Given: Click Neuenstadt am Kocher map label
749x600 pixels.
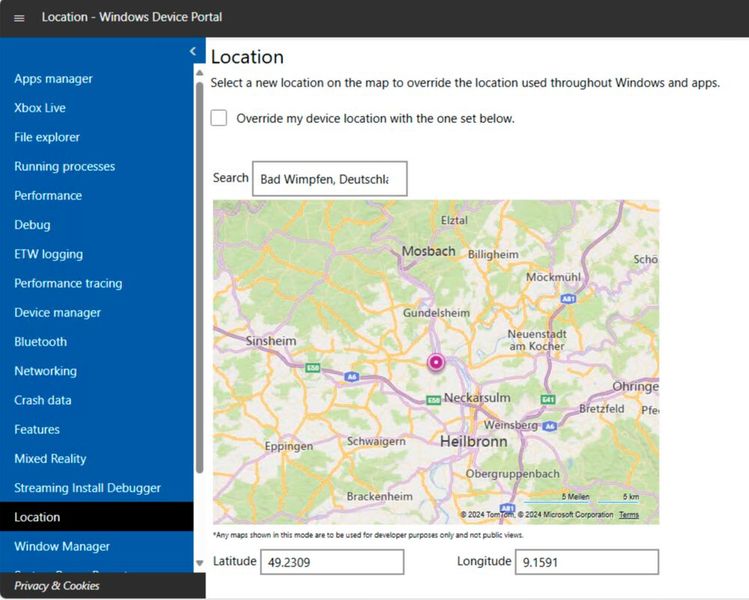Looking at the screenshot, I should coord(537,340).
